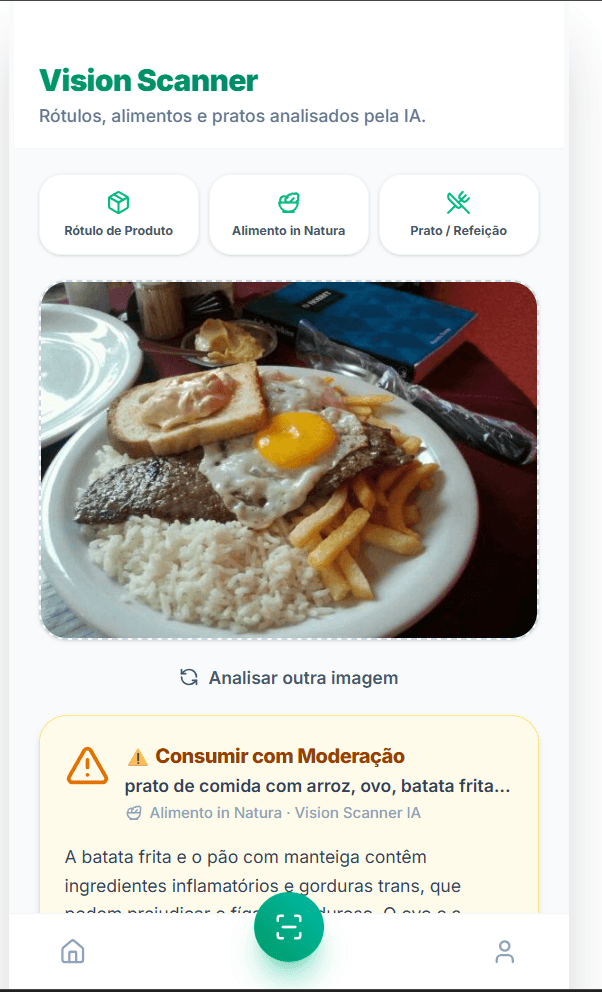Click the uploaded food plate photo
This screenshot has height=992, width=602.
coord(288,460)
